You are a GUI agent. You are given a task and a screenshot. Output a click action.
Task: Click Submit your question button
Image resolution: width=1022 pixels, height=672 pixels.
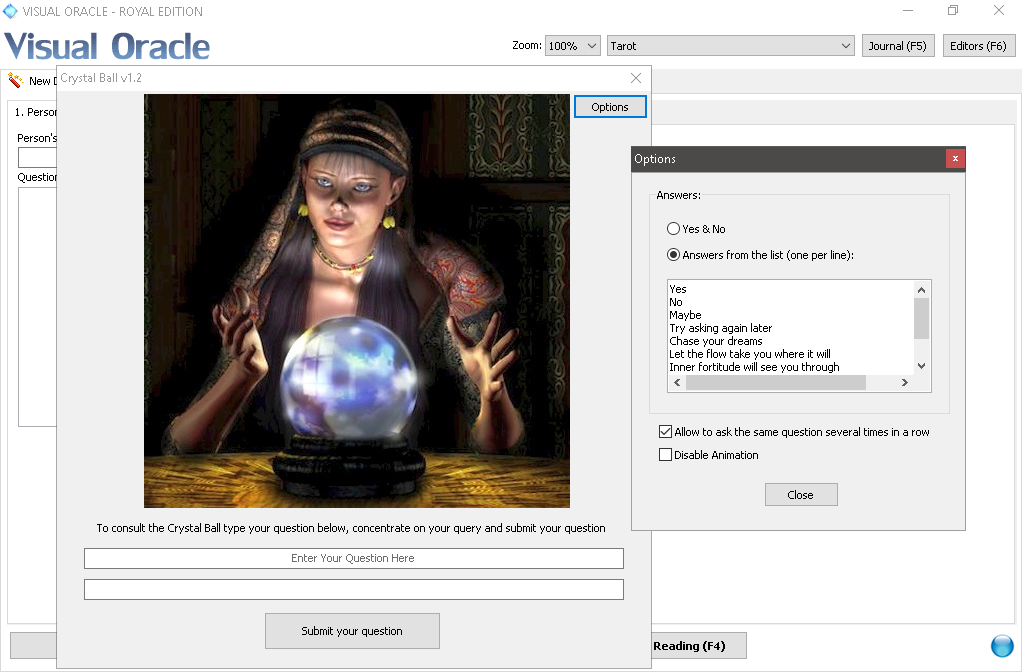(x=352, y=631)
